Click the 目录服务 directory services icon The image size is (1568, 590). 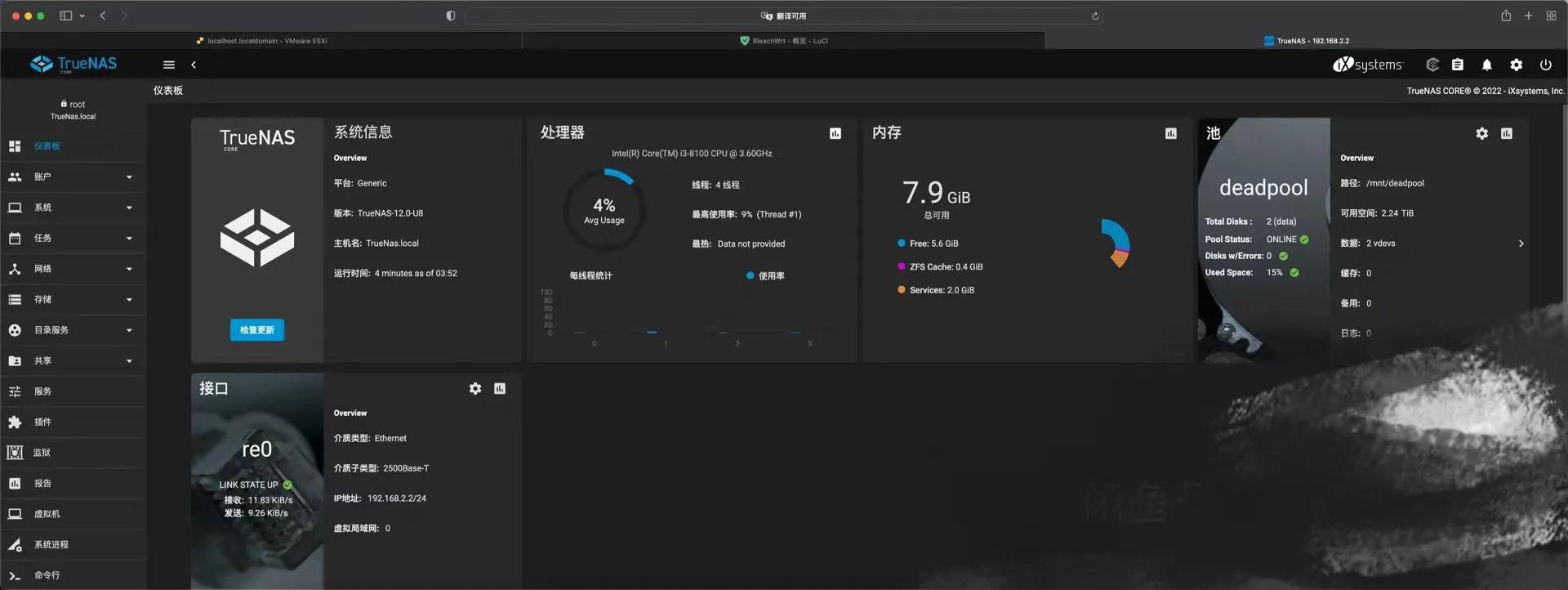coord(15,330)
